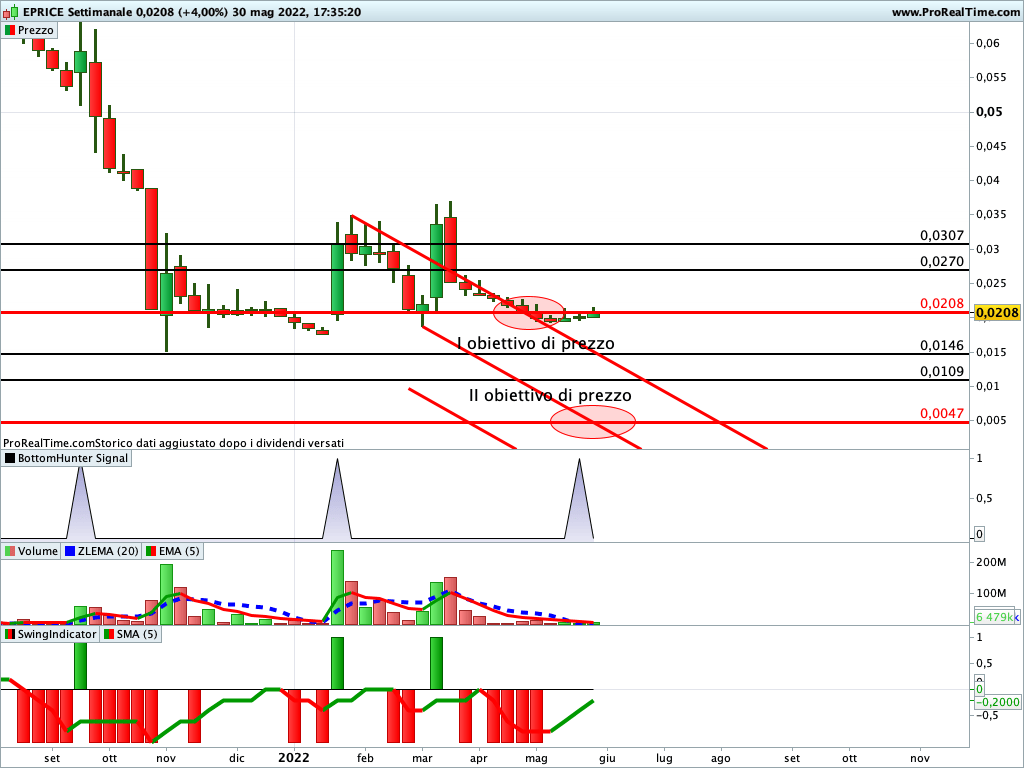Click the 'I obiettivo di prezzo' annotation

click(535, 344)
